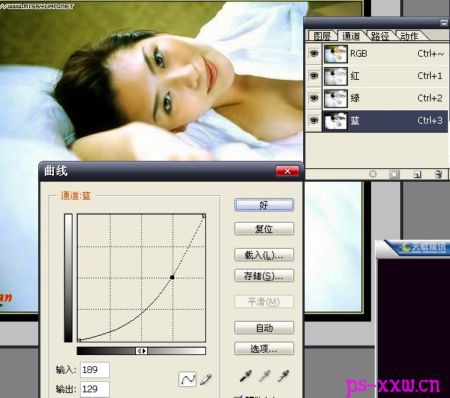Choose the pencil draw curve tool
450x398 pixels.
206,379
